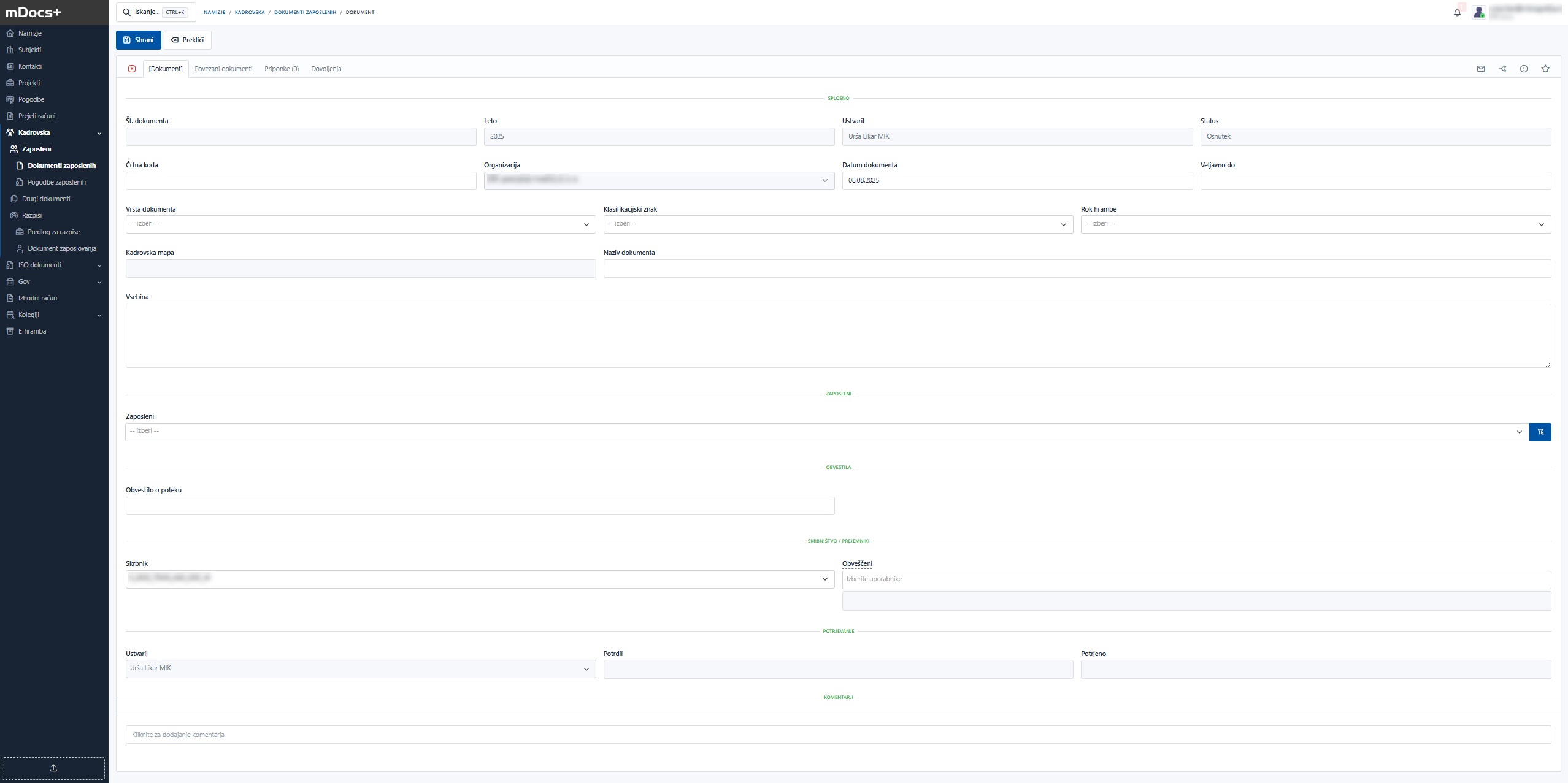Click the share icon in tab bar
Viewport: 1568px width, 783px height.
[x=1502, y=69]
